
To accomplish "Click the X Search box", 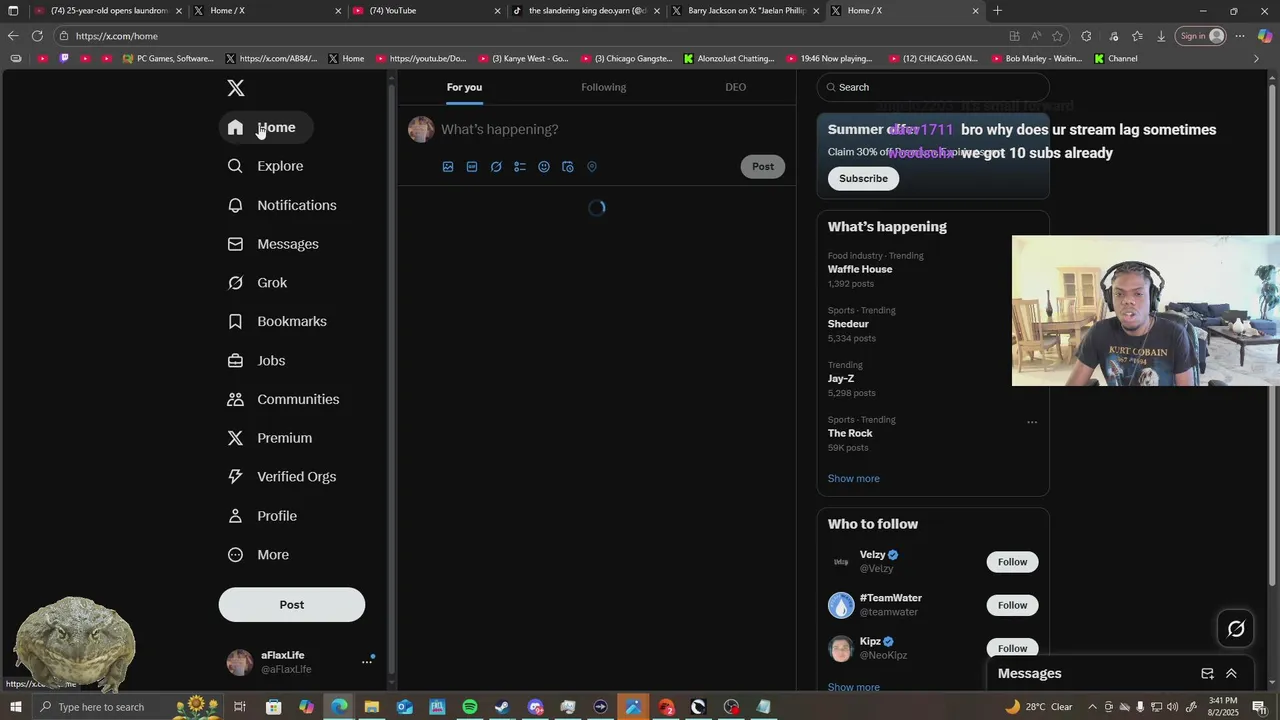I will tap(933, 87).
